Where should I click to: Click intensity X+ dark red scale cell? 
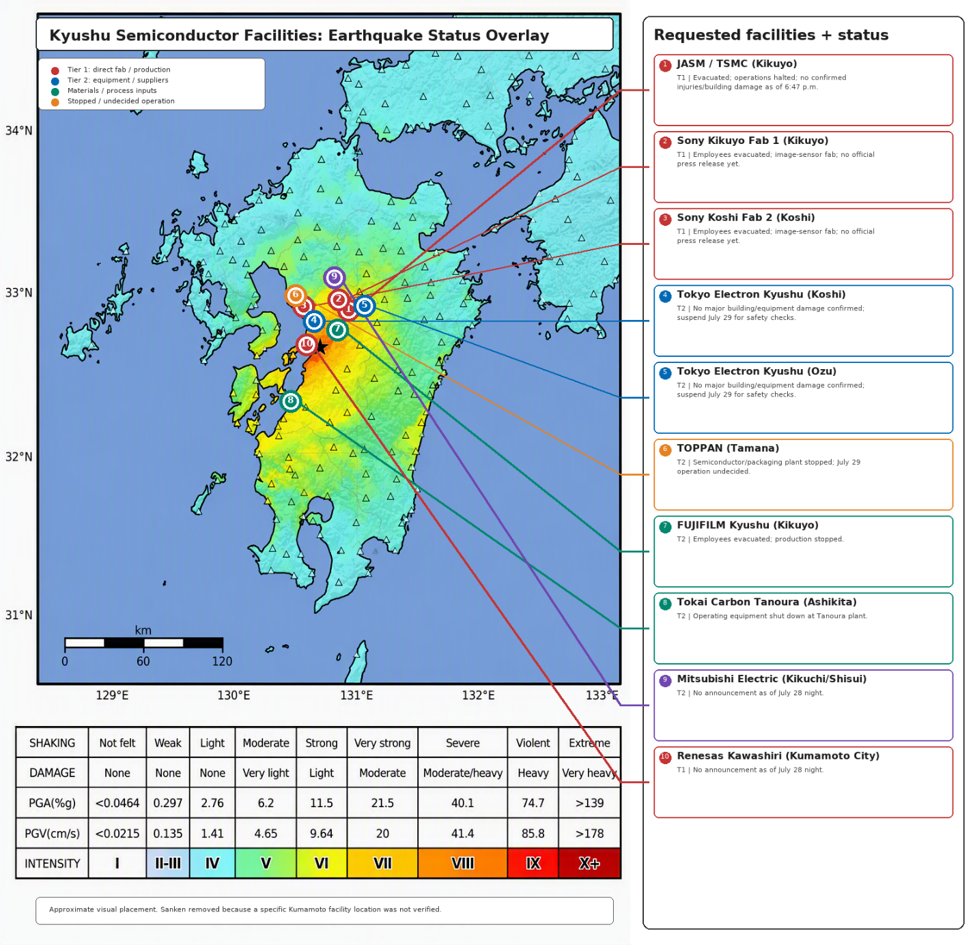589,863
